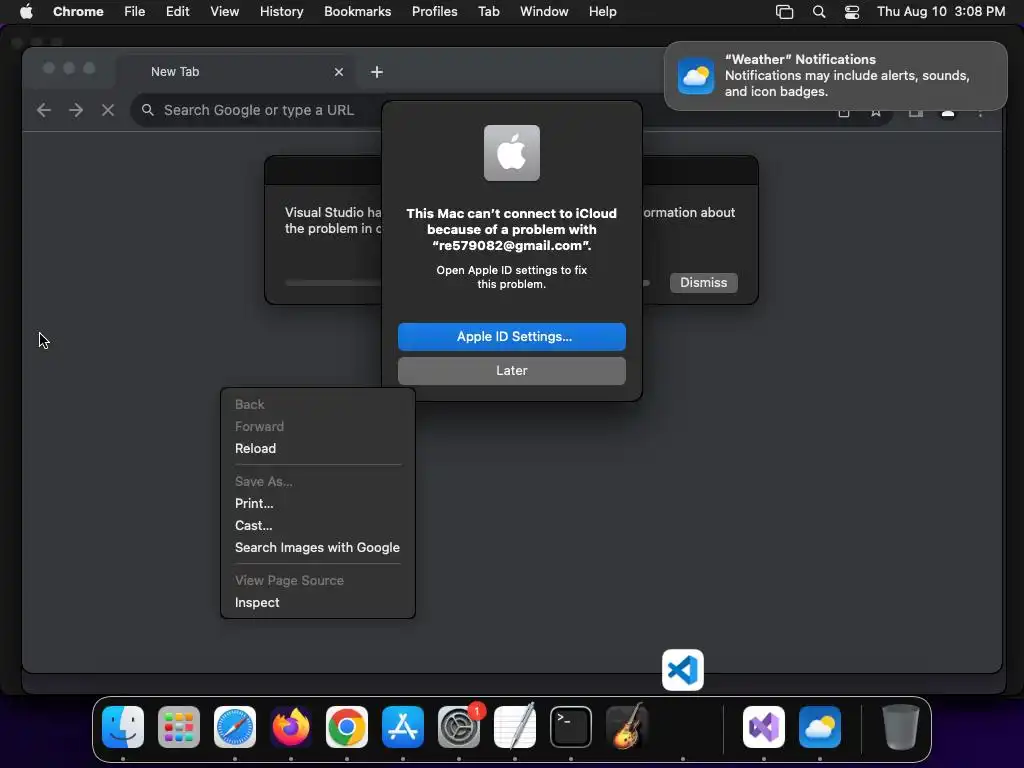Open Control Center in menu bar

click(852, 12)
